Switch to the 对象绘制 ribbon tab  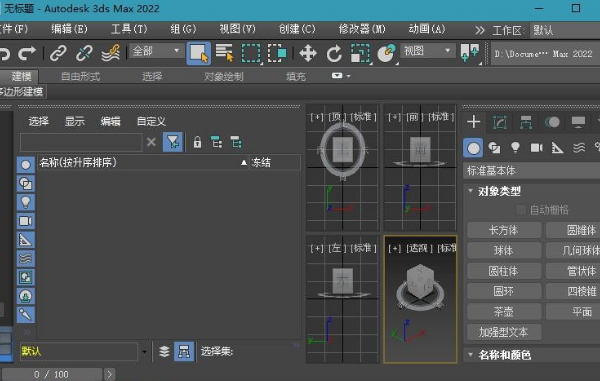224,77
